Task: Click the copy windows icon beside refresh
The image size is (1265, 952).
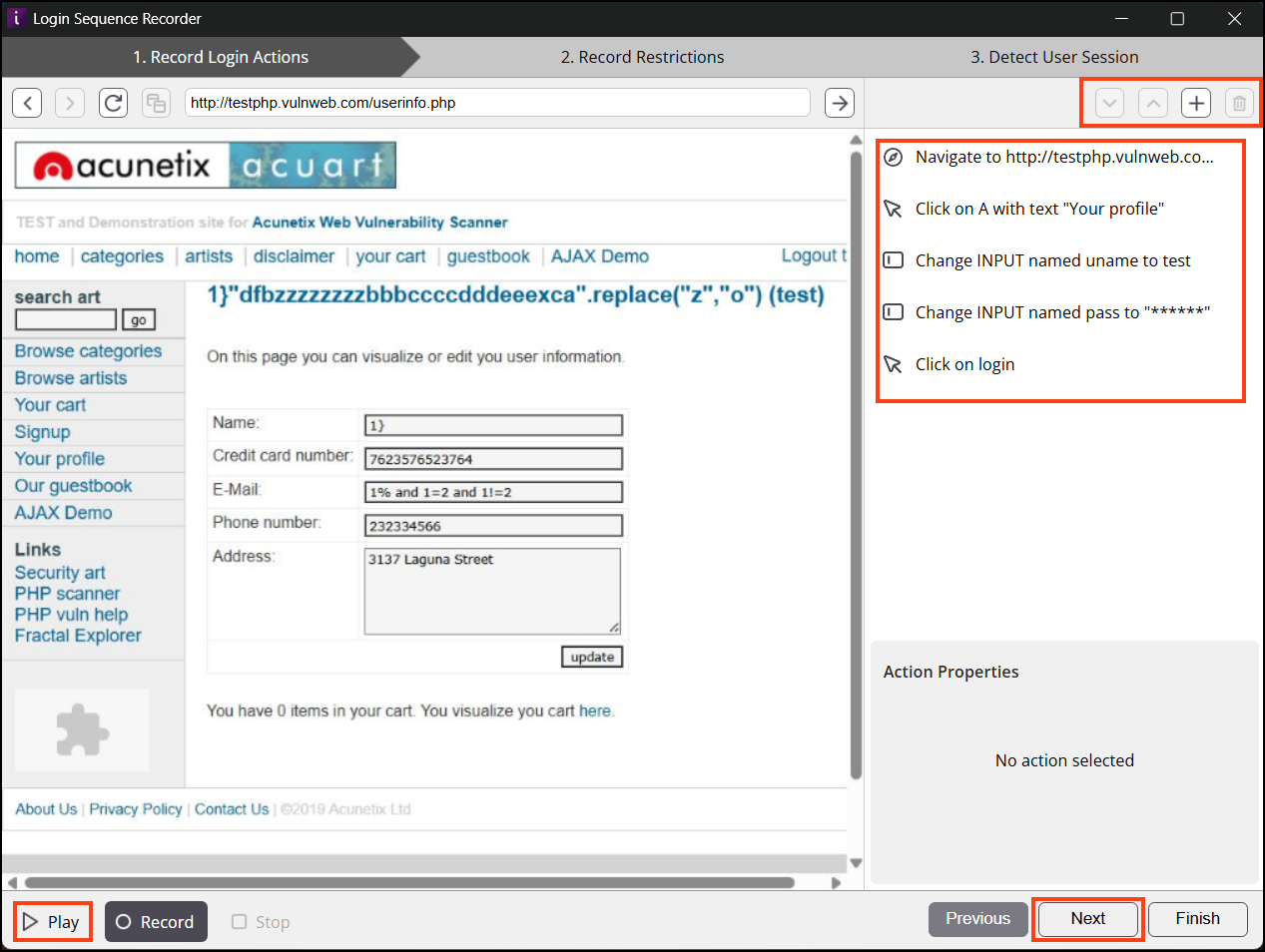Action: pyautogui.click(x=157, y=103)
